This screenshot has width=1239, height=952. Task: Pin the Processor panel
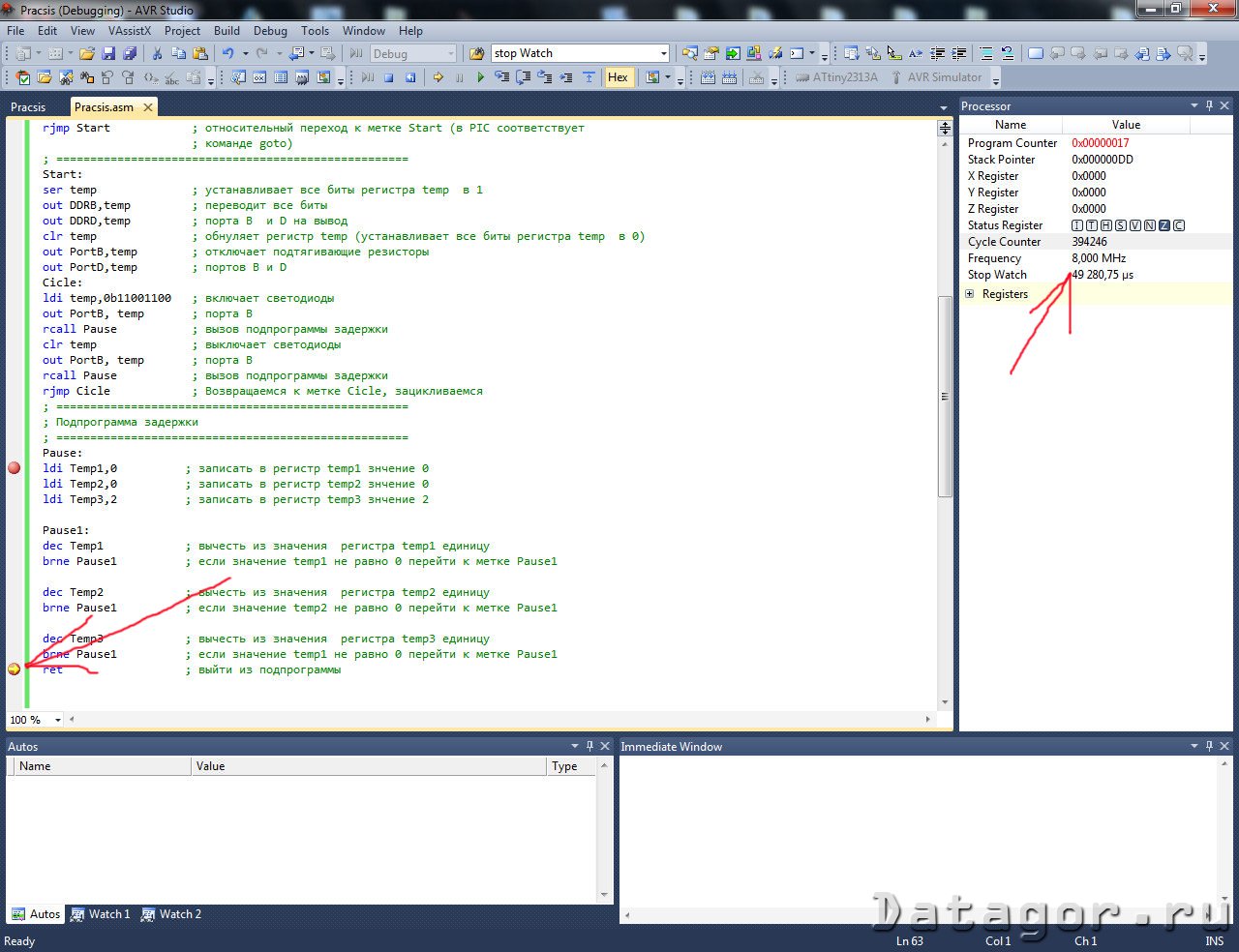point(1209,105)
